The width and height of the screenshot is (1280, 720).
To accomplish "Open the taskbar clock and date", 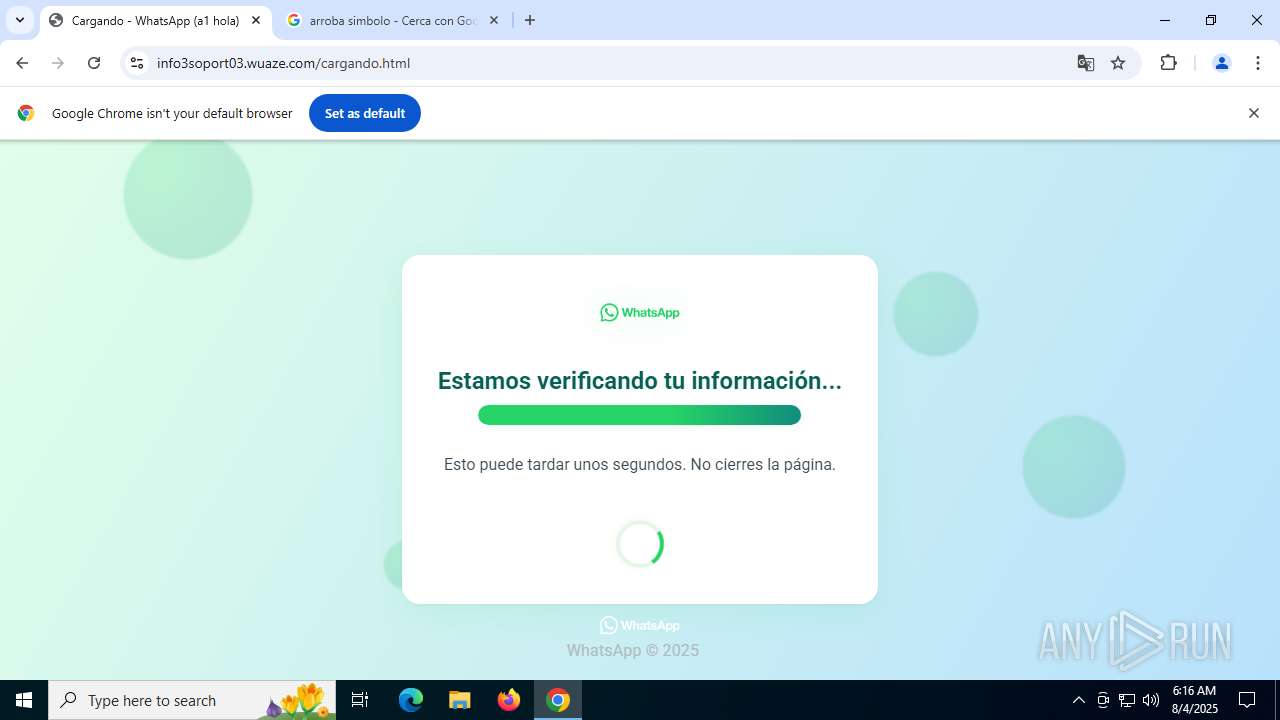I will point(1194,700).
